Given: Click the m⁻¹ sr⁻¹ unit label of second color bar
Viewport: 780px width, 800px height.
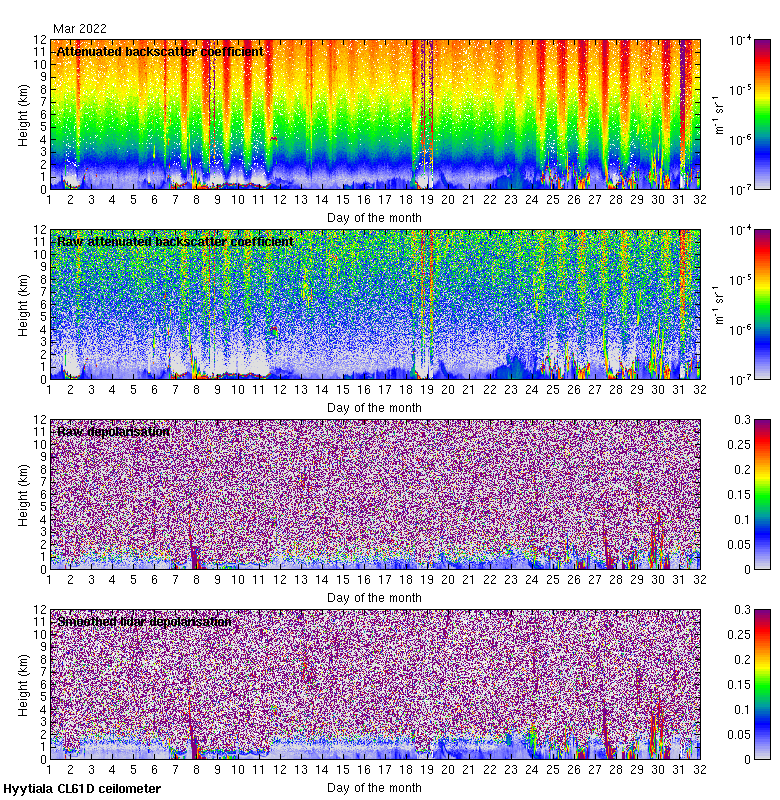Looking at the screenshot, I should (718, 305).
